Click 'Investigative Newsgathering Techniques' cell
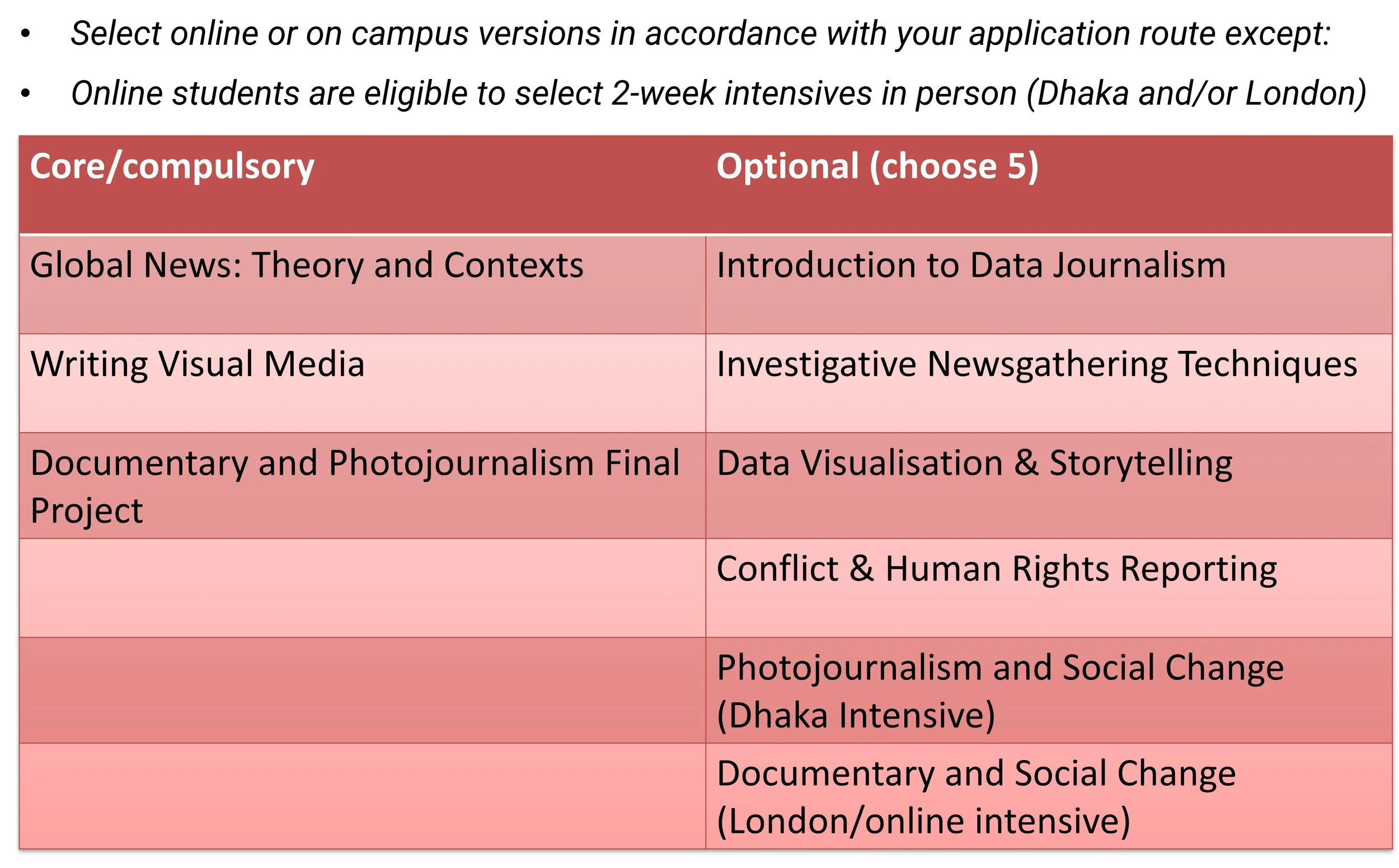 (1036, 364)
